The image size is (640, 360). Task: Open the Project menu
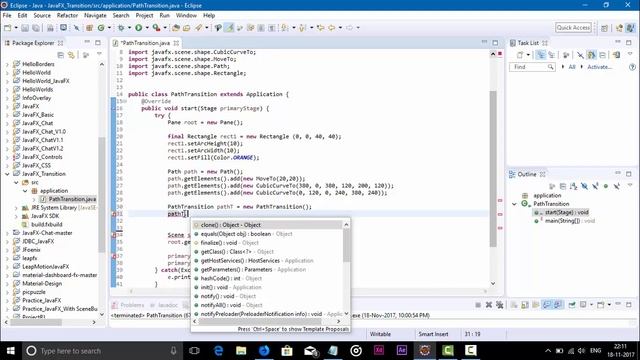tap(144, 15)
